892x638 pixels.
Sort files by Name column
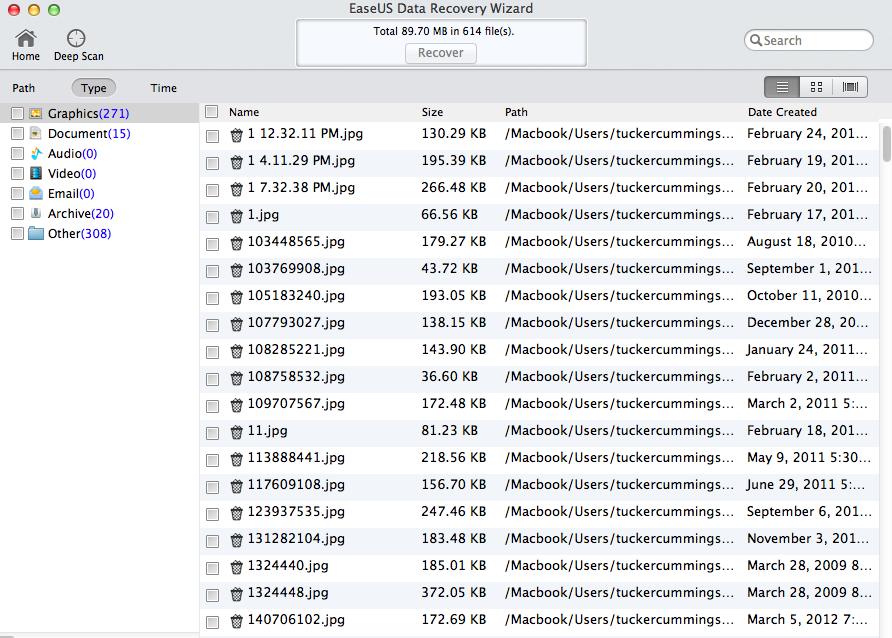click(x=244, y=112)
